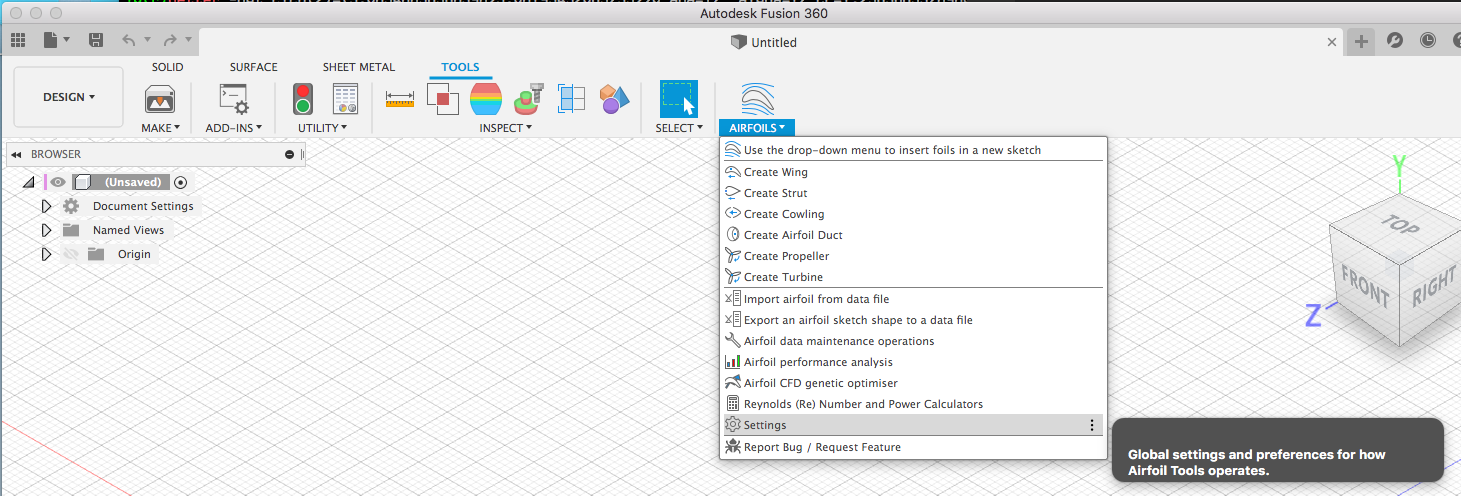Open the INSPECT dropdown
1461x496 pixels.
pyautogui.click(x=505, y=128)
